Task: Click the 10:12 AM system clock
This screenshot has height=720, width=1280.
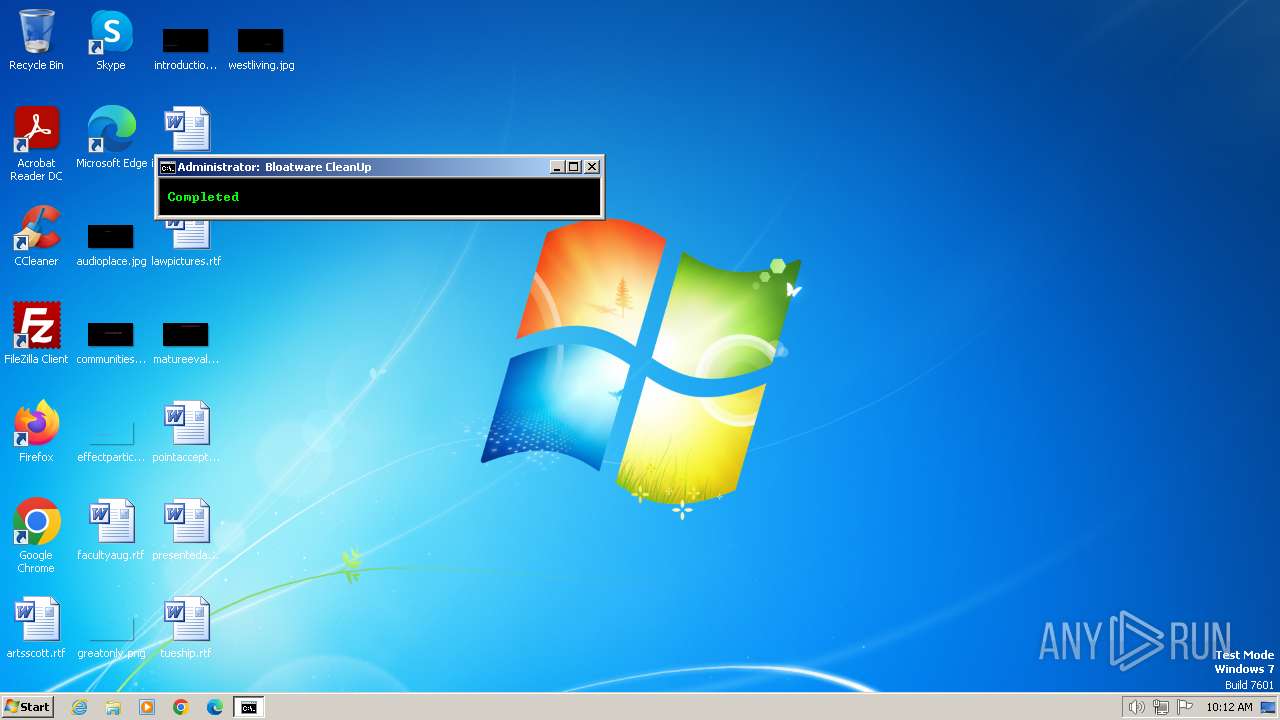Action: click(x=1229, y=707)
